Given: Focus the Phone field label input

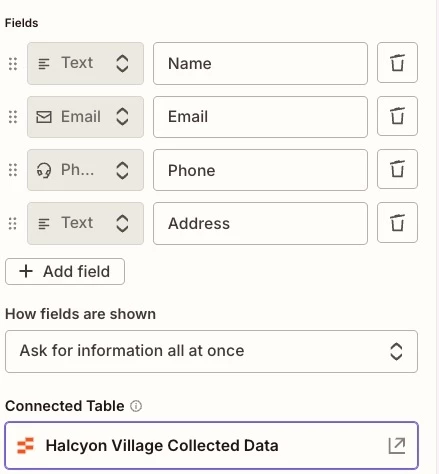Looking at the screenshot, I should pos(260,170).
